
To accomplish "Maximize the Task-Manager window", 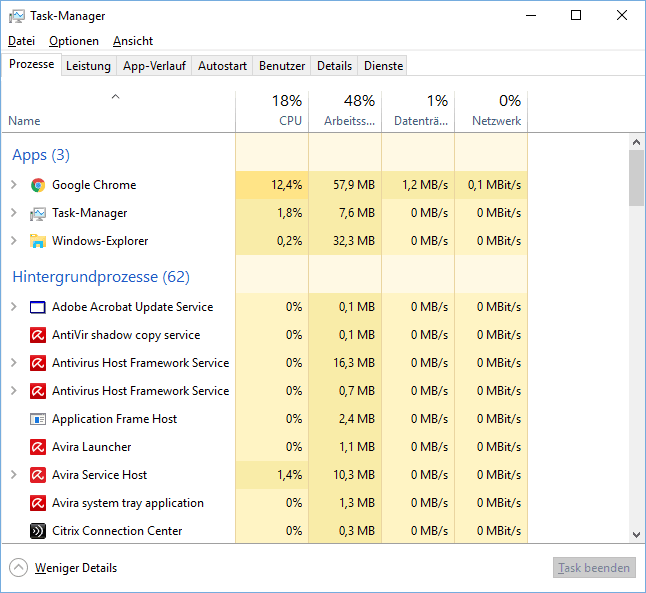I will point(576,15).
